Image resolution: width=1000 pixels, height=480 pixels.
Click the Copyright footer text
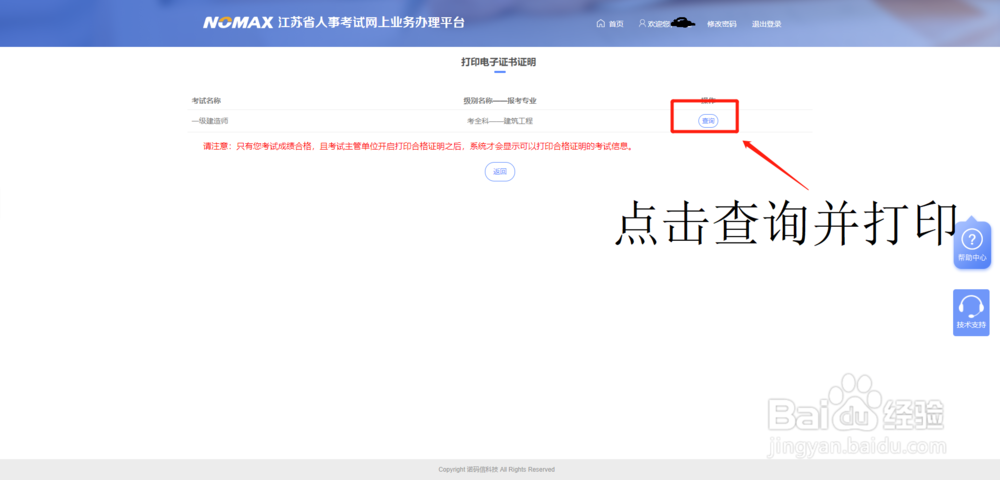tap(496, 470)
